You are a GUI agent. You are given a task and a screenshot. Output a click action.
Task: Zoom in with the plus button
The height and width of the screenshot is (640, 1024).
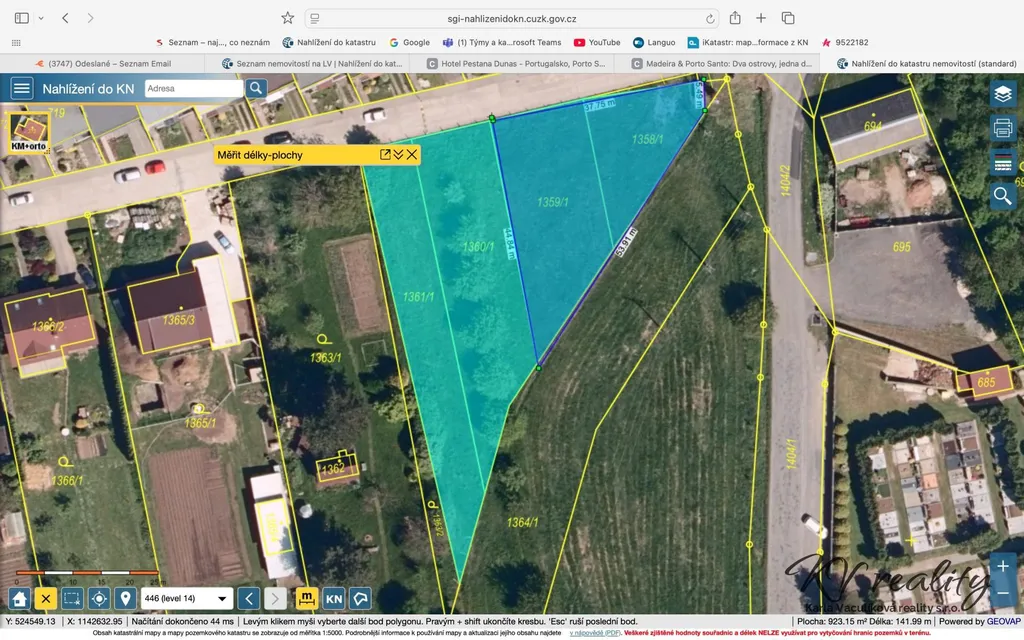pos(1002,566)
